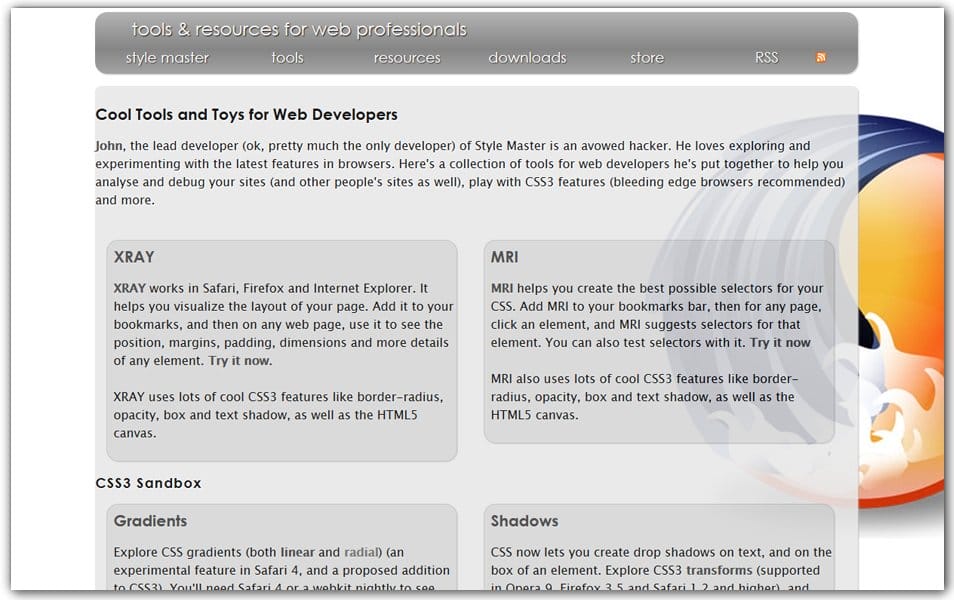Click the site title banner text
Screen dimensions: 954x600
click(299, 29)
